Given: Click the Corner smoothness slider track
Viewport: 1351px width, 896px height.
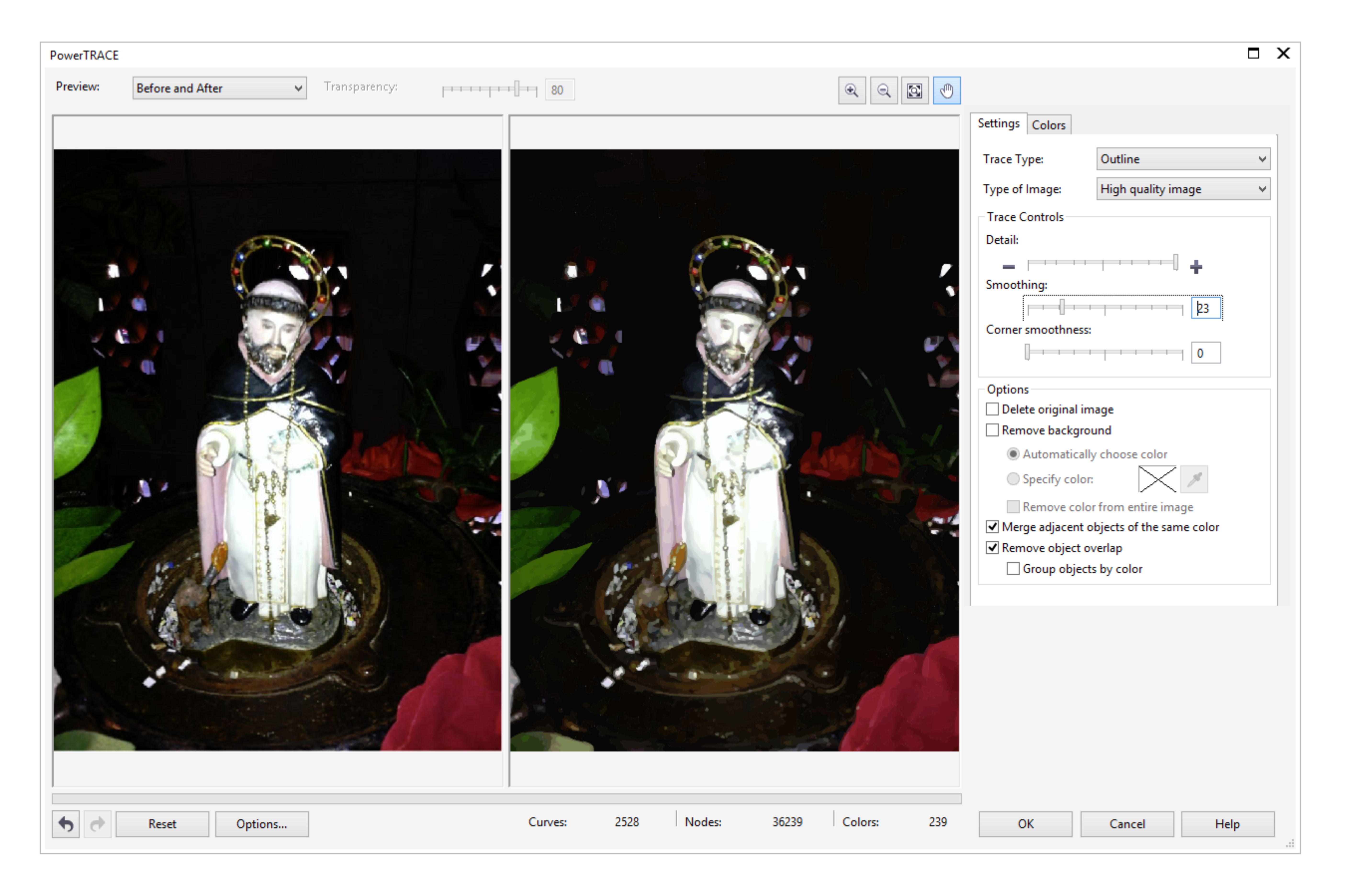Looking at the screenshot, I should click(1105, 353).
